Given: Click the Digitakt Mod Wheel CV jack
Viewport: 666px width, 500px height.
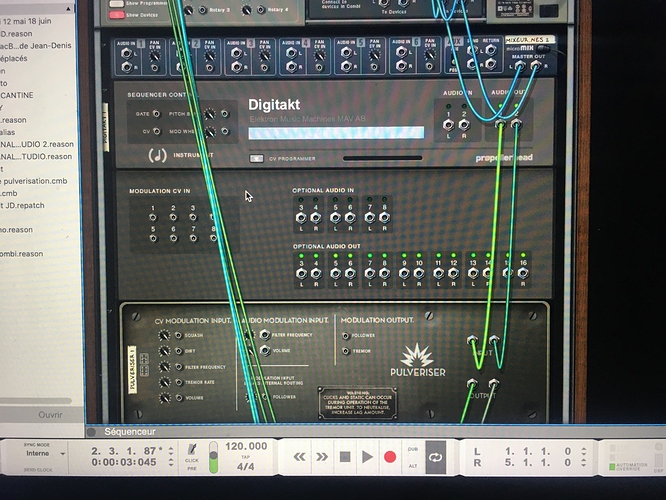Looking at the screenshot, I should click(x=225, y=131).
